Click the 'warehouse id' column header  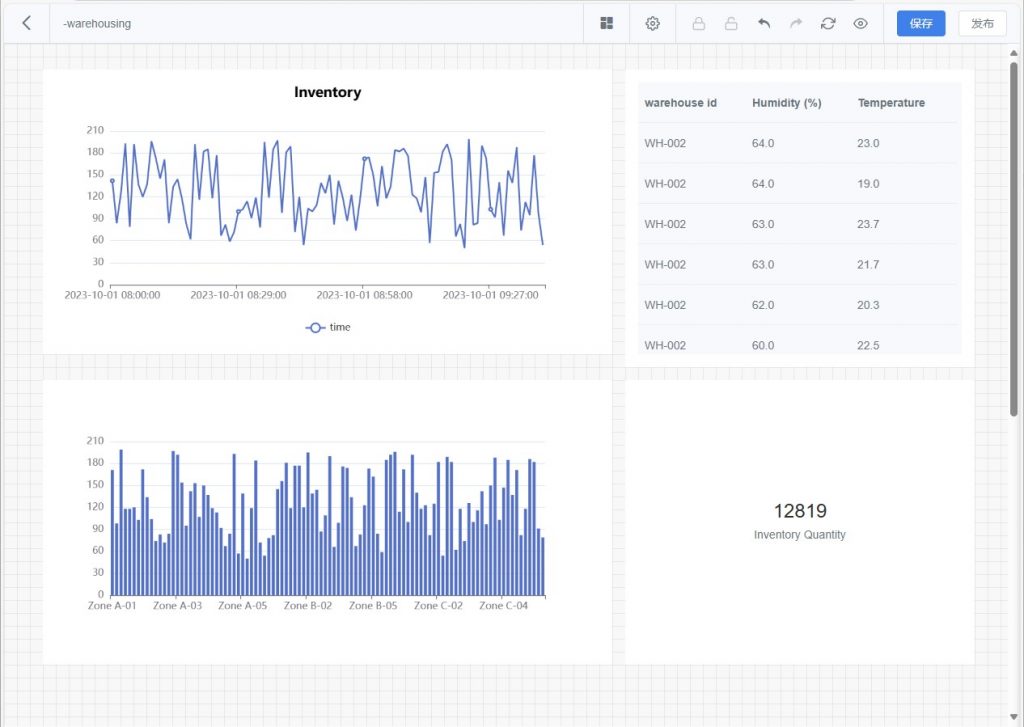[680, 103]
